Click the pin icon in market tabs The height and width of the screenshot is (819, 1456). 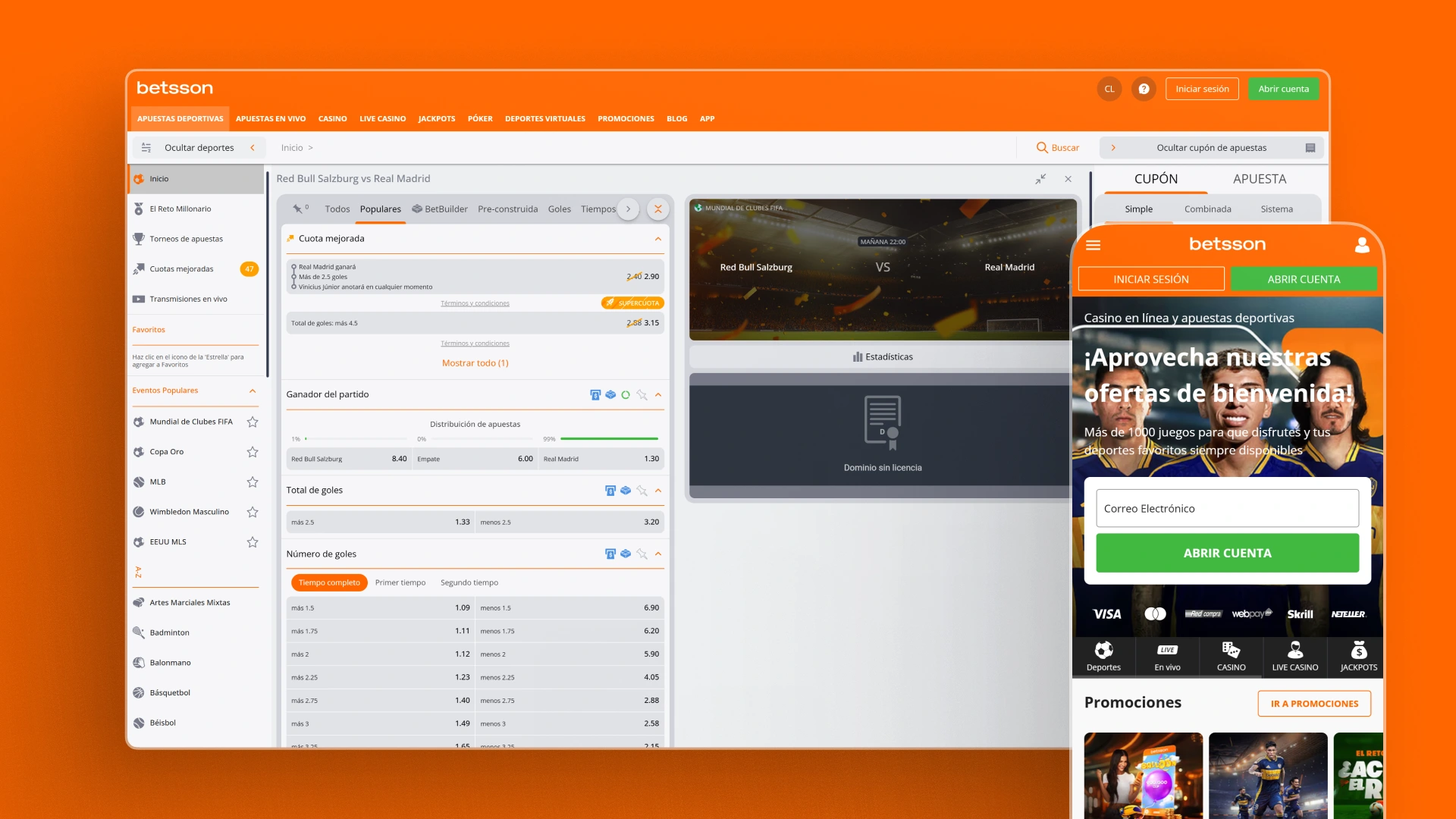[x=299, y=209]
